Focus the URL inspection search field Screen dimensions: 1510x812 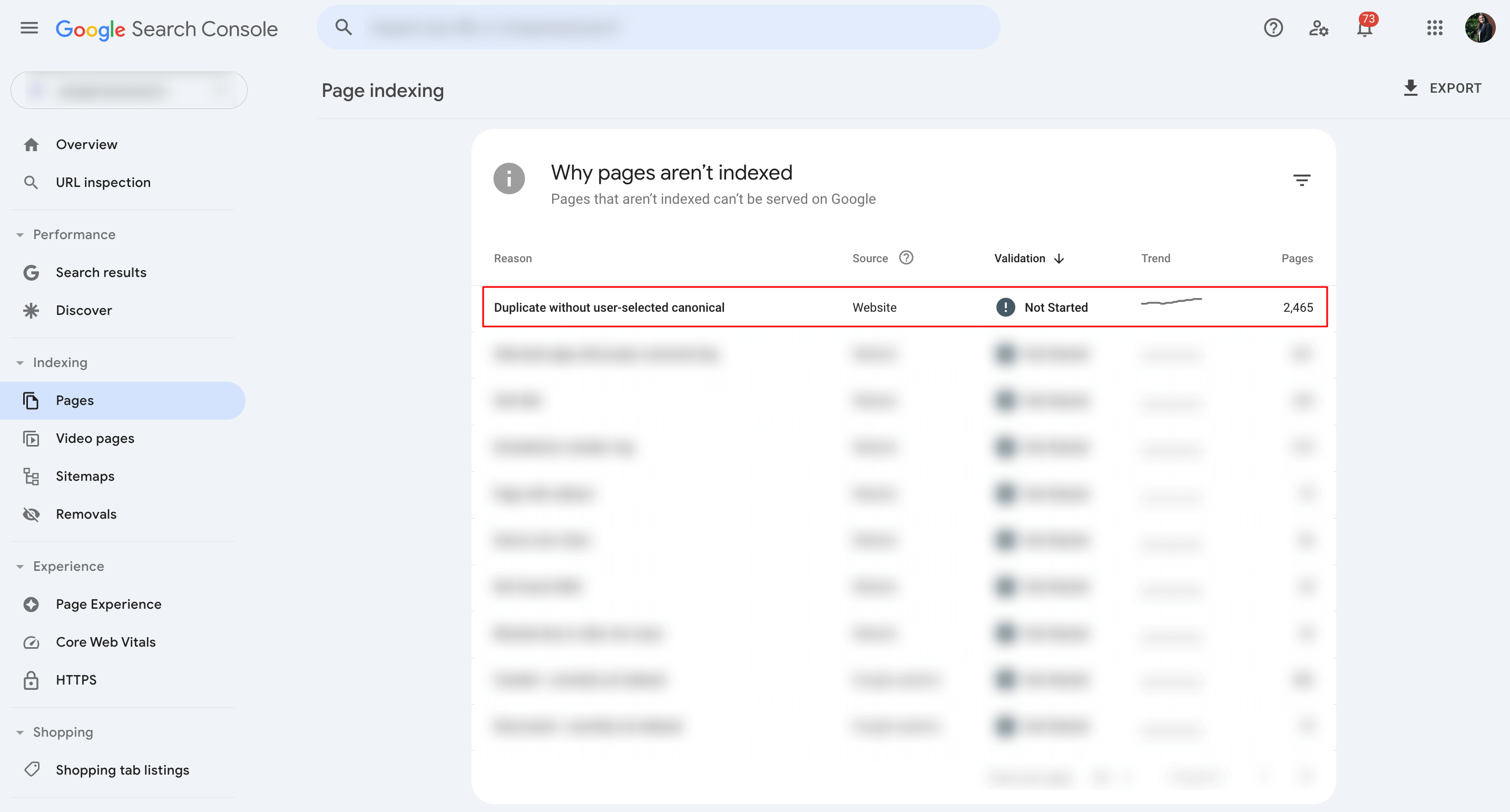[x=658, y=27]
